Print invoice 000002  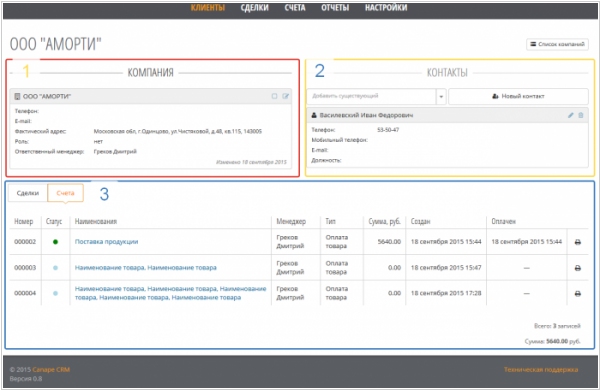(578, 242)
